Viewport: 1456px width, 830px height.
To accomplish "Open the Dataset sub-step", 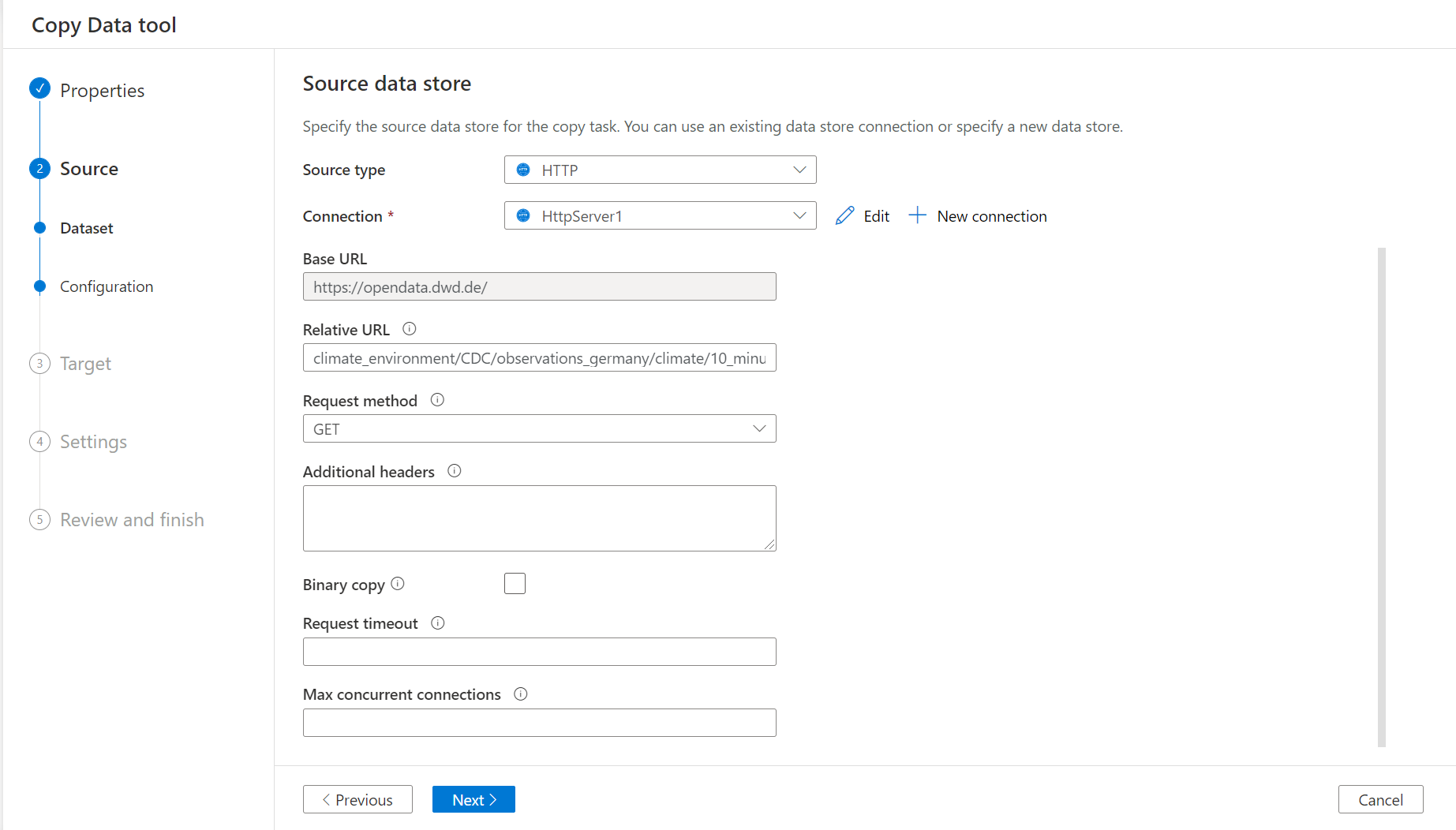I will point(87,228).
